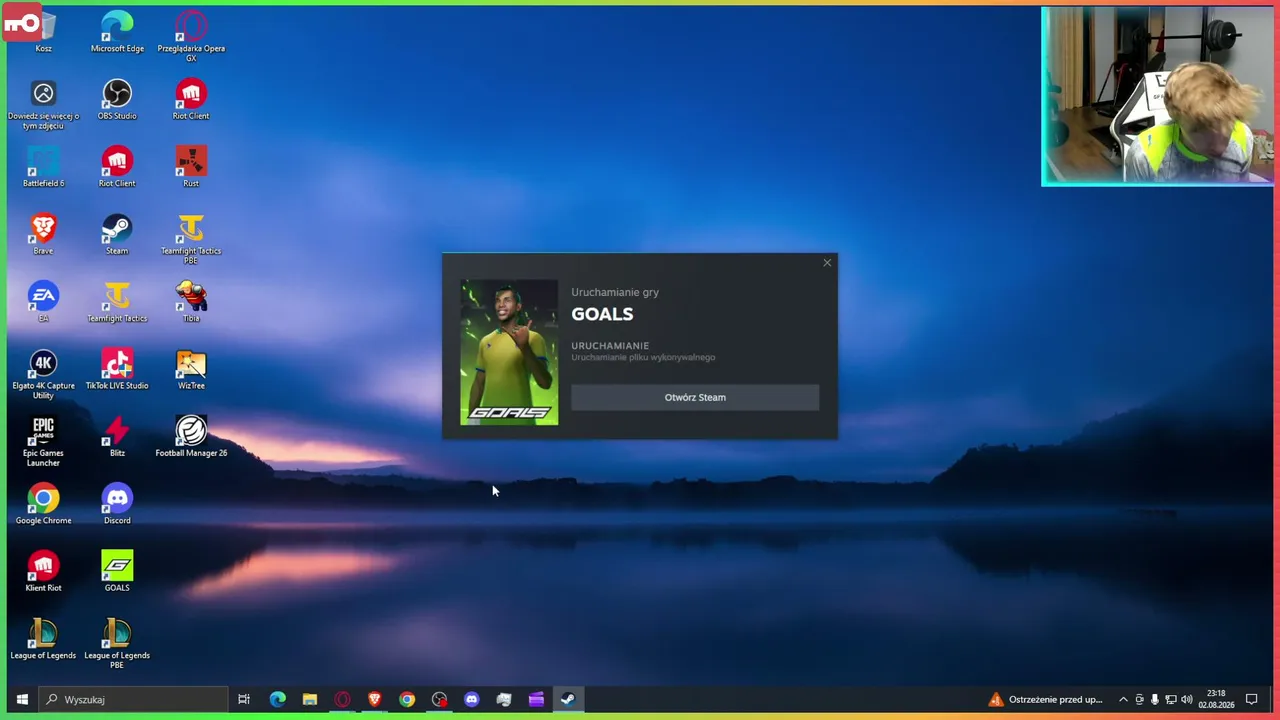Switch to Discord on the taskbar
Screen dimensions: 1280x720
pyautogui.click(x=472, y=699)
